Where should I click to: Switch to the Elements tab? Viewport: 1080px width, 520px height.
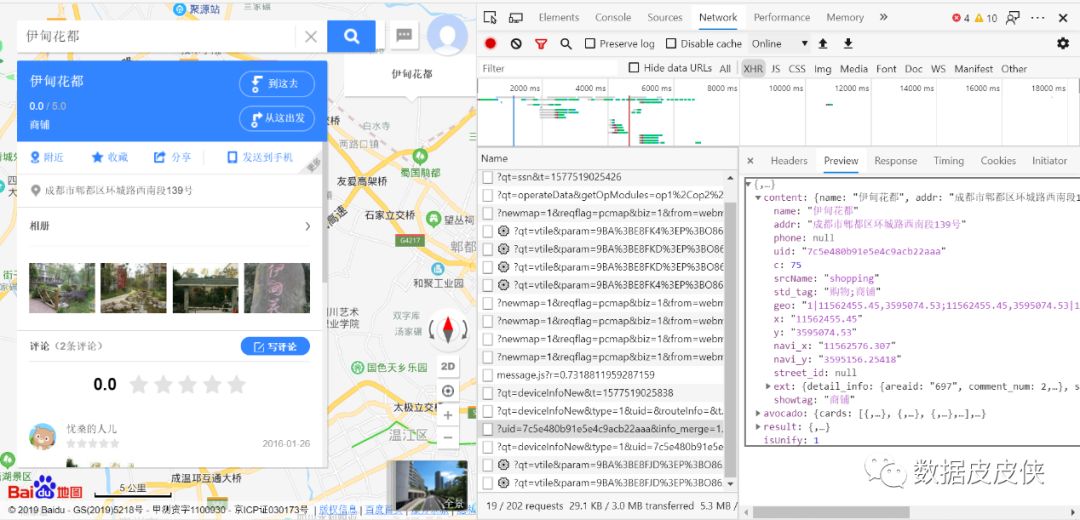559,17
